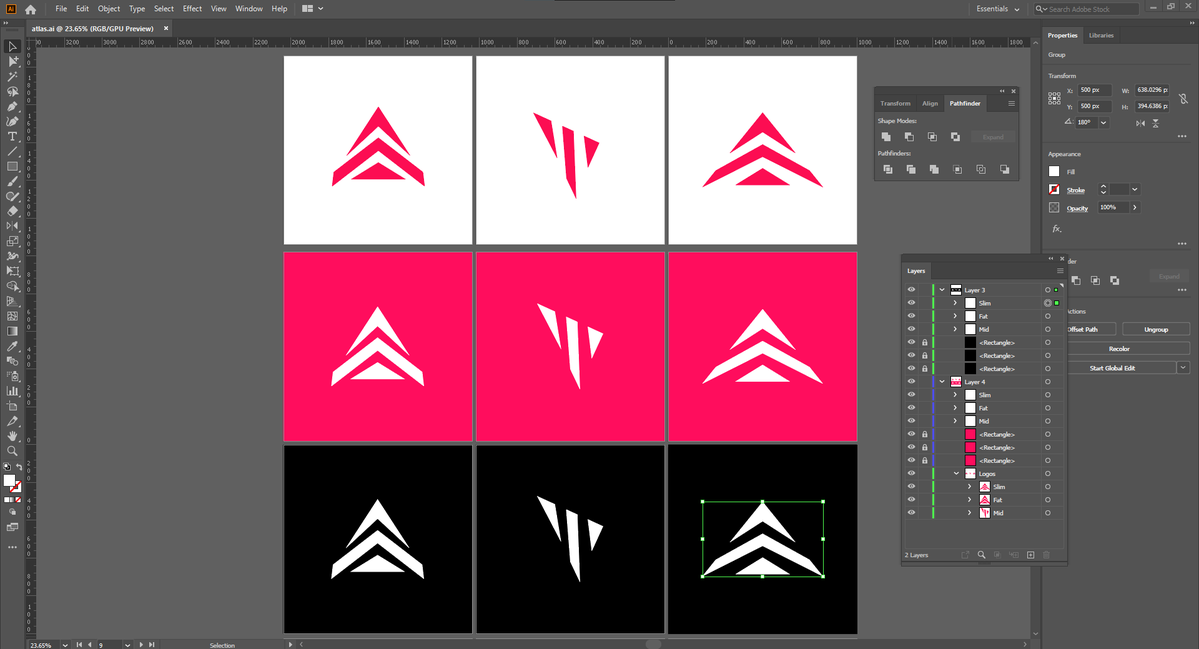Click the Locate Object magnifier icon
This screenshot has width=1199, height=649.
981,555
